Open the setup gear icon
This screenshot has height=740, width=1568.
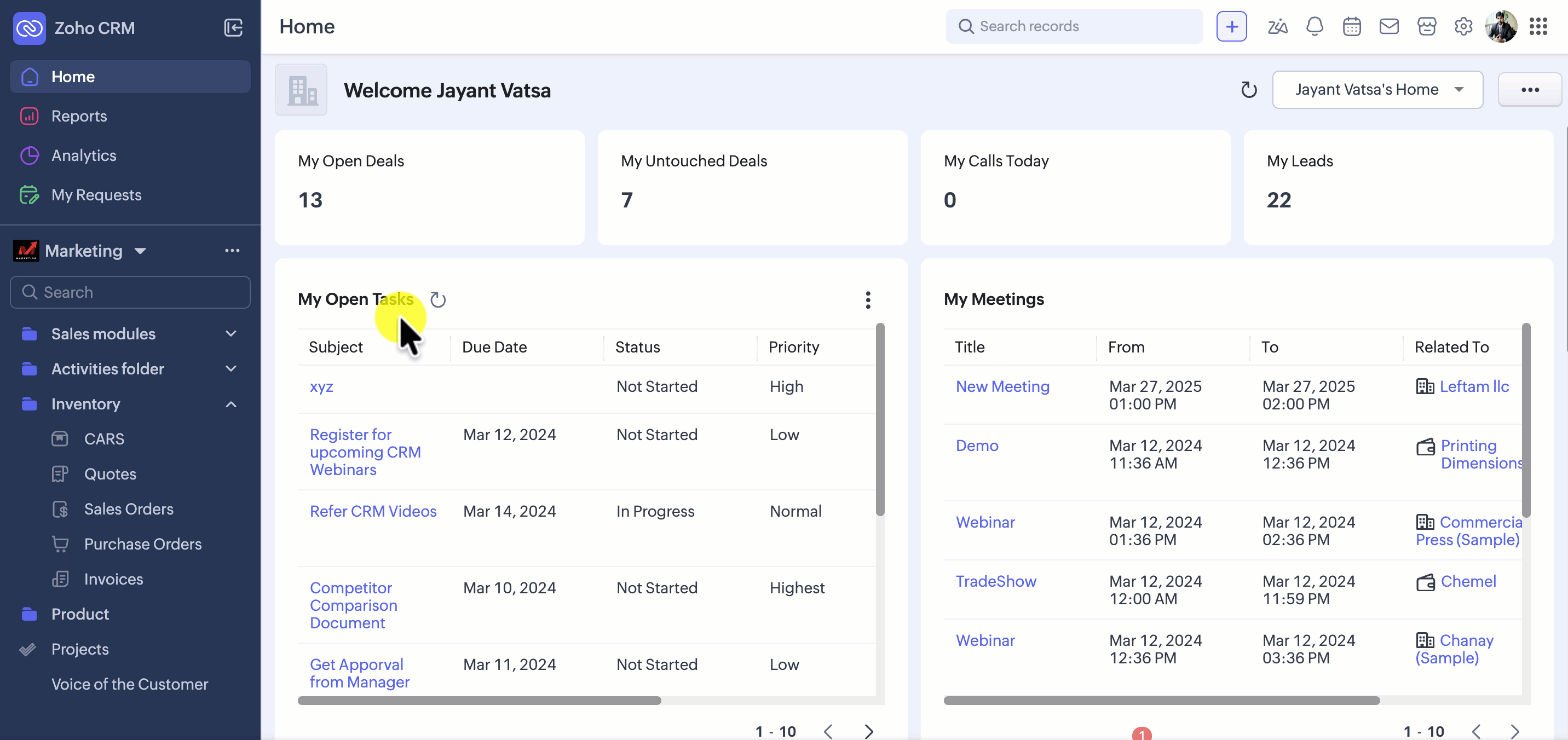tap(1463, 26)
